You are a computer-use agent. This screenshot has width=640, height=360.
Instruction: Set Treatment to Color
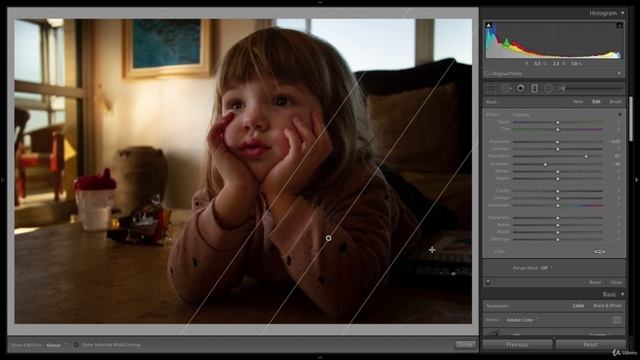(x=578, y=306)
